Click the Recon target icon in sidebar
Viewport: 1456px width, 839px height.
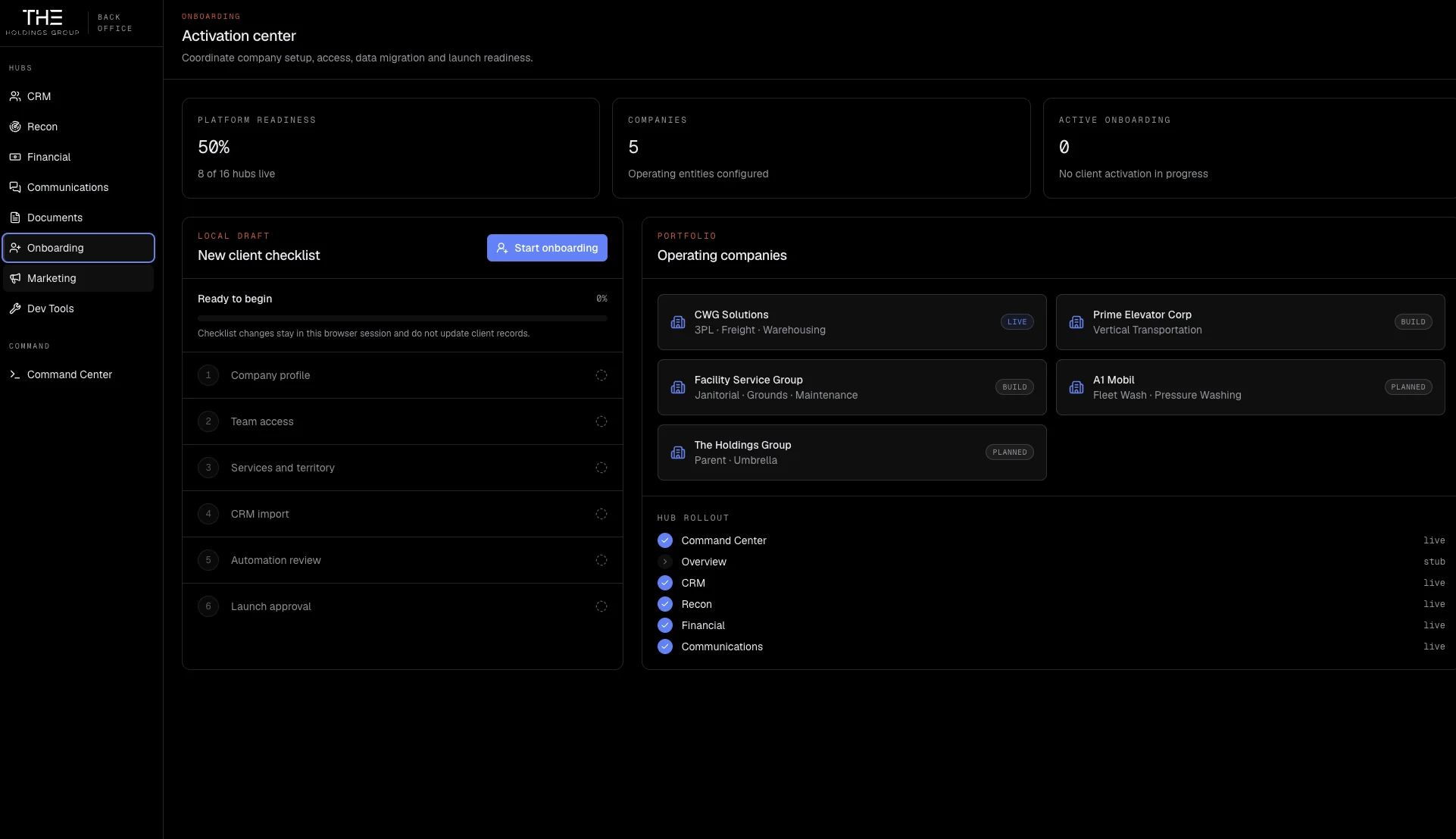[15, 127]
